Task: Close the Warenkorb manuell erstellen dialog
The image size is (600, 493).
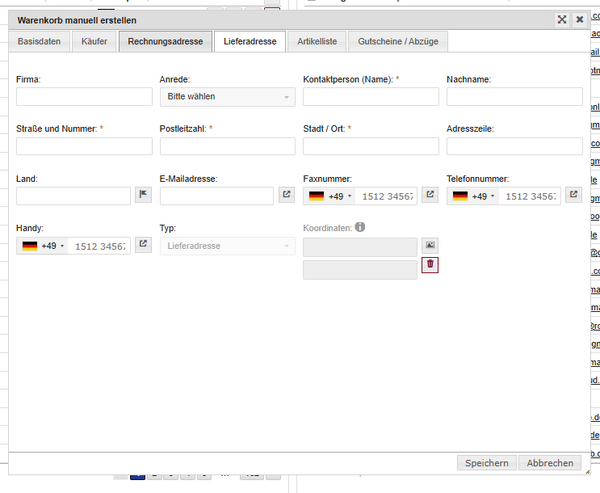Action: [580, 20]
